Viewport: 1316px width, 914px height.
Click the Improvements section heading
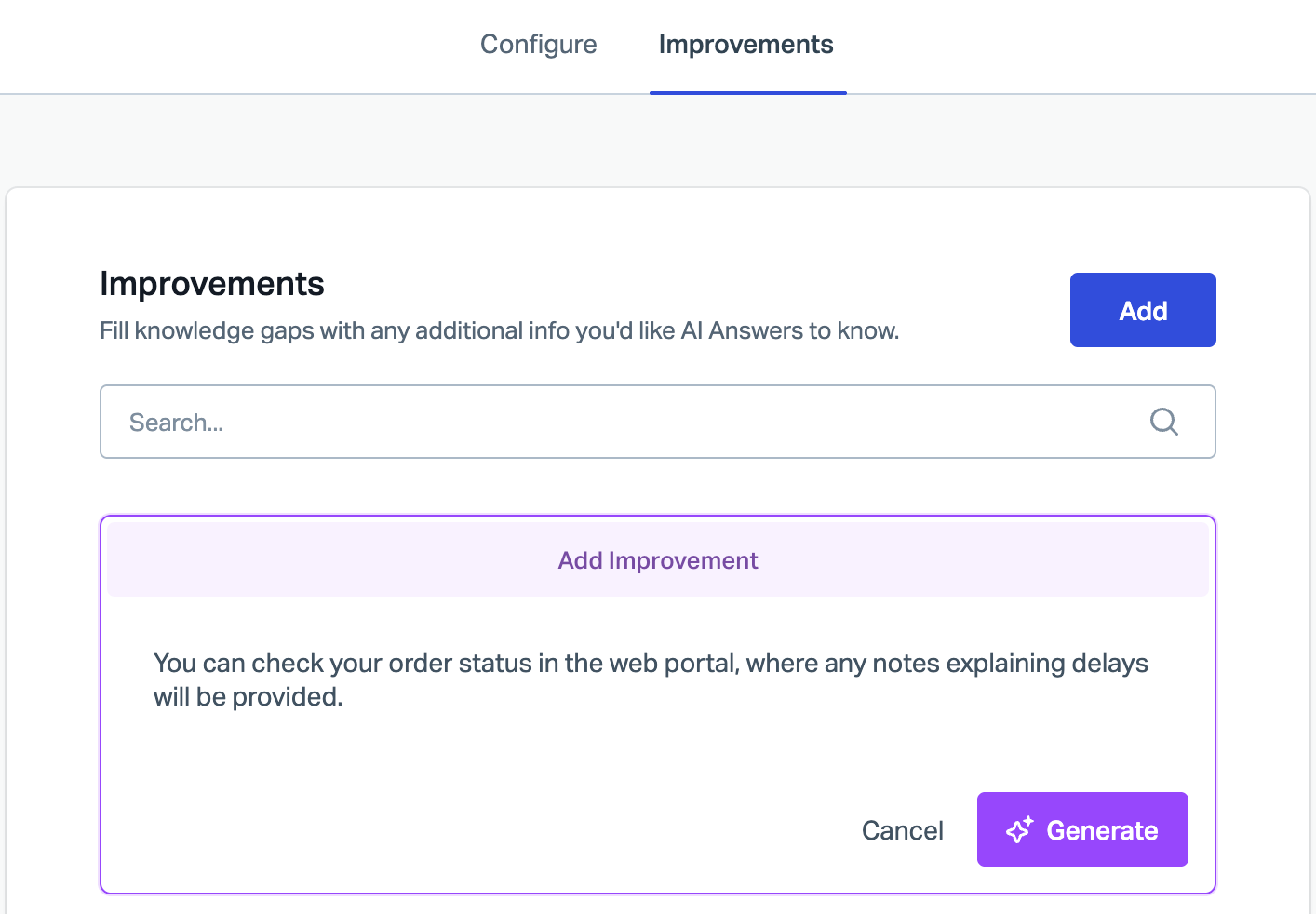tap(212, 284)
